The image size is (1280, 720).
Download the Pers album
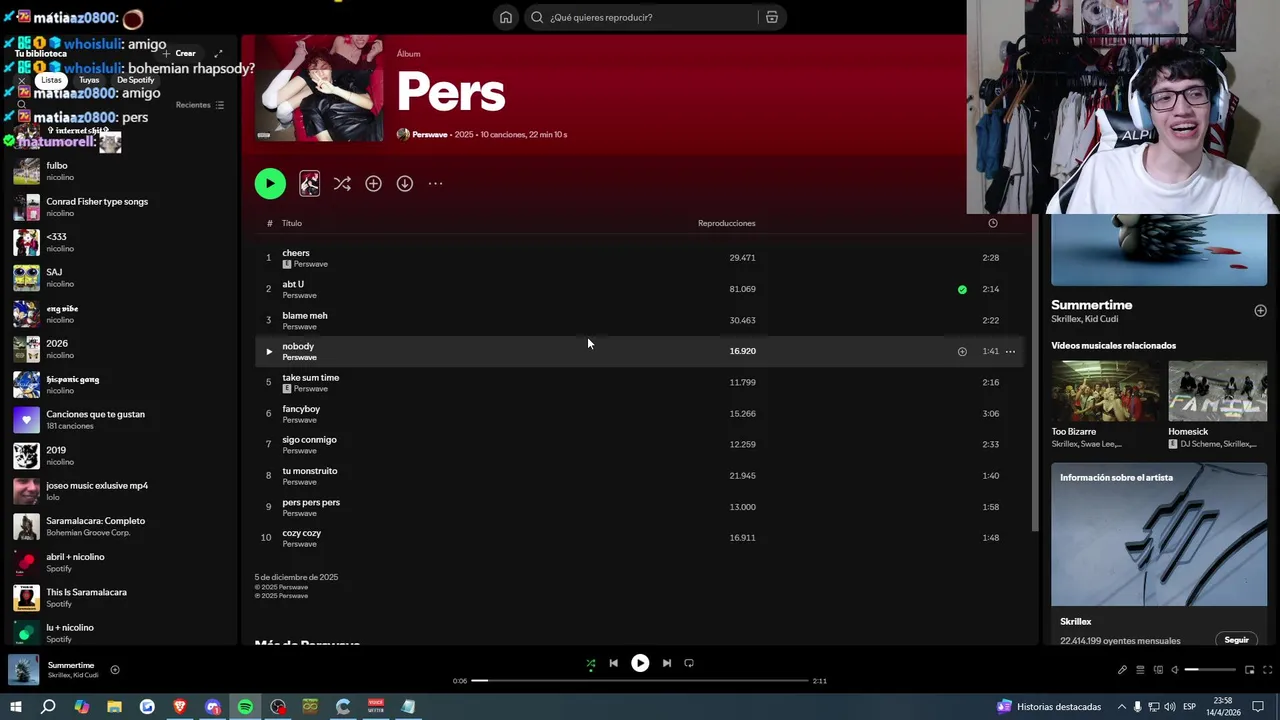(404, 184)
